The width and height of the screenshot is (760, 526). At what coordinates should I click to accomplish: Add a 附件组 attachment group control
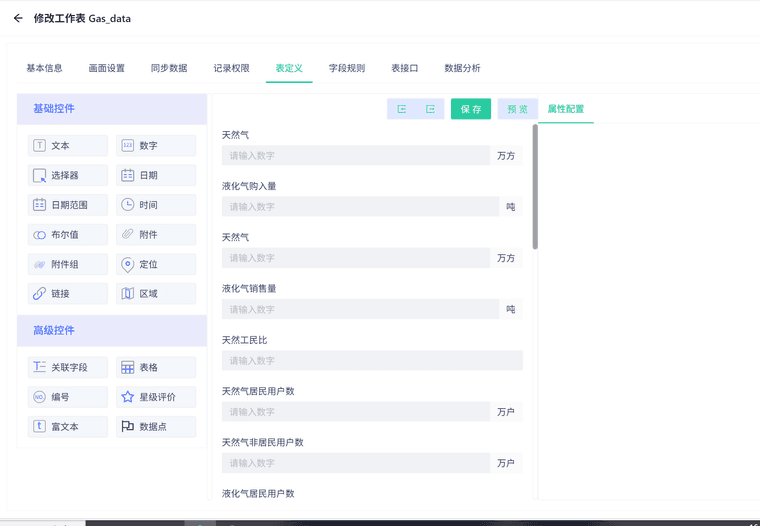tap(68, 264)
